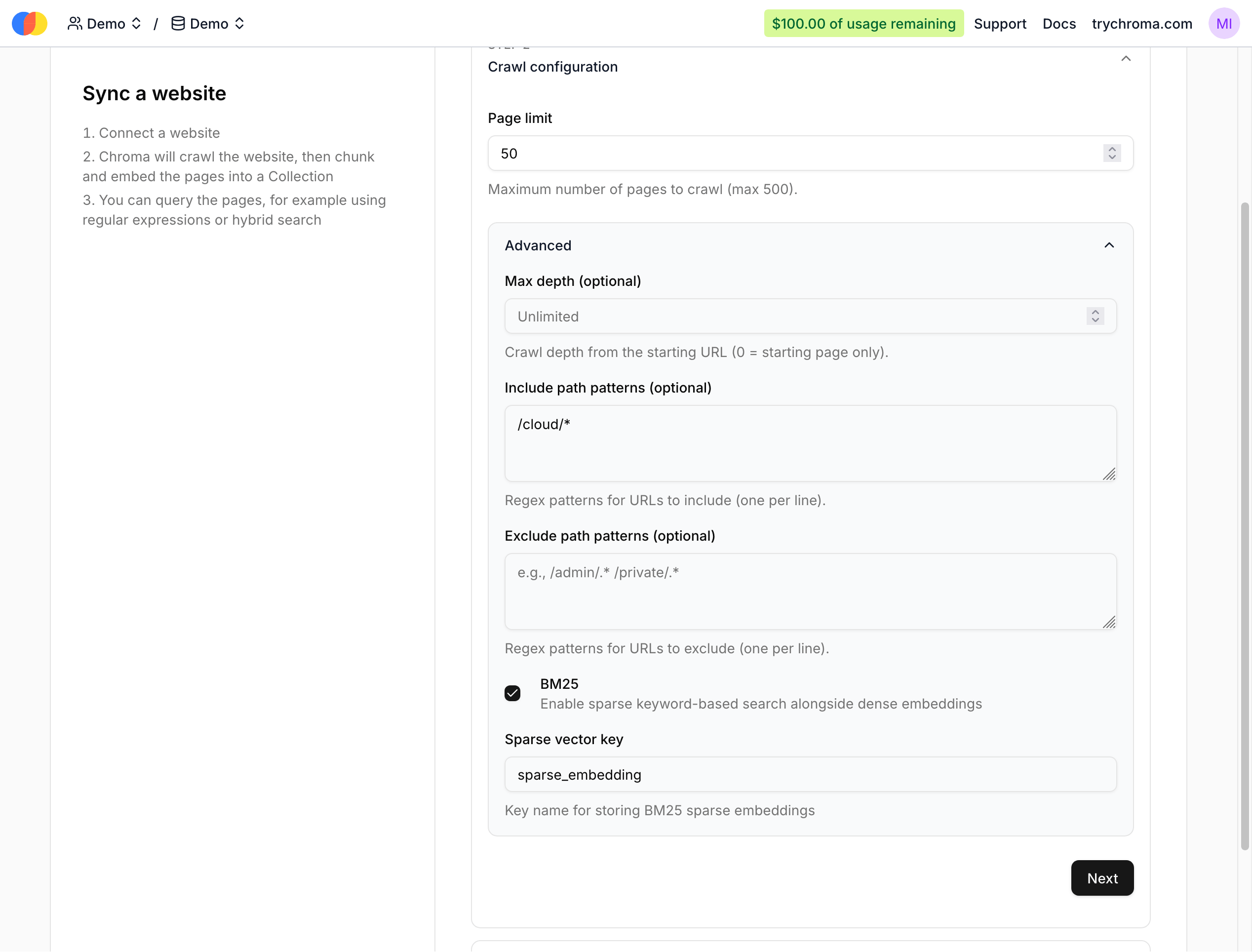Click the Support menu item
The height and width of the screenshot is (952, 1252).
[x=1001, y=23]
